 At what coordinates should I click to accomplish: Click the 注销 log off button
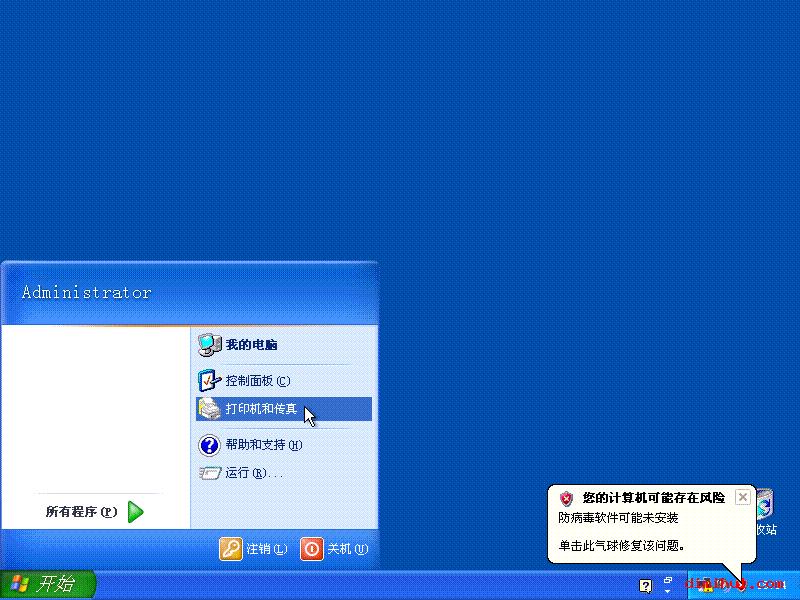254,549
